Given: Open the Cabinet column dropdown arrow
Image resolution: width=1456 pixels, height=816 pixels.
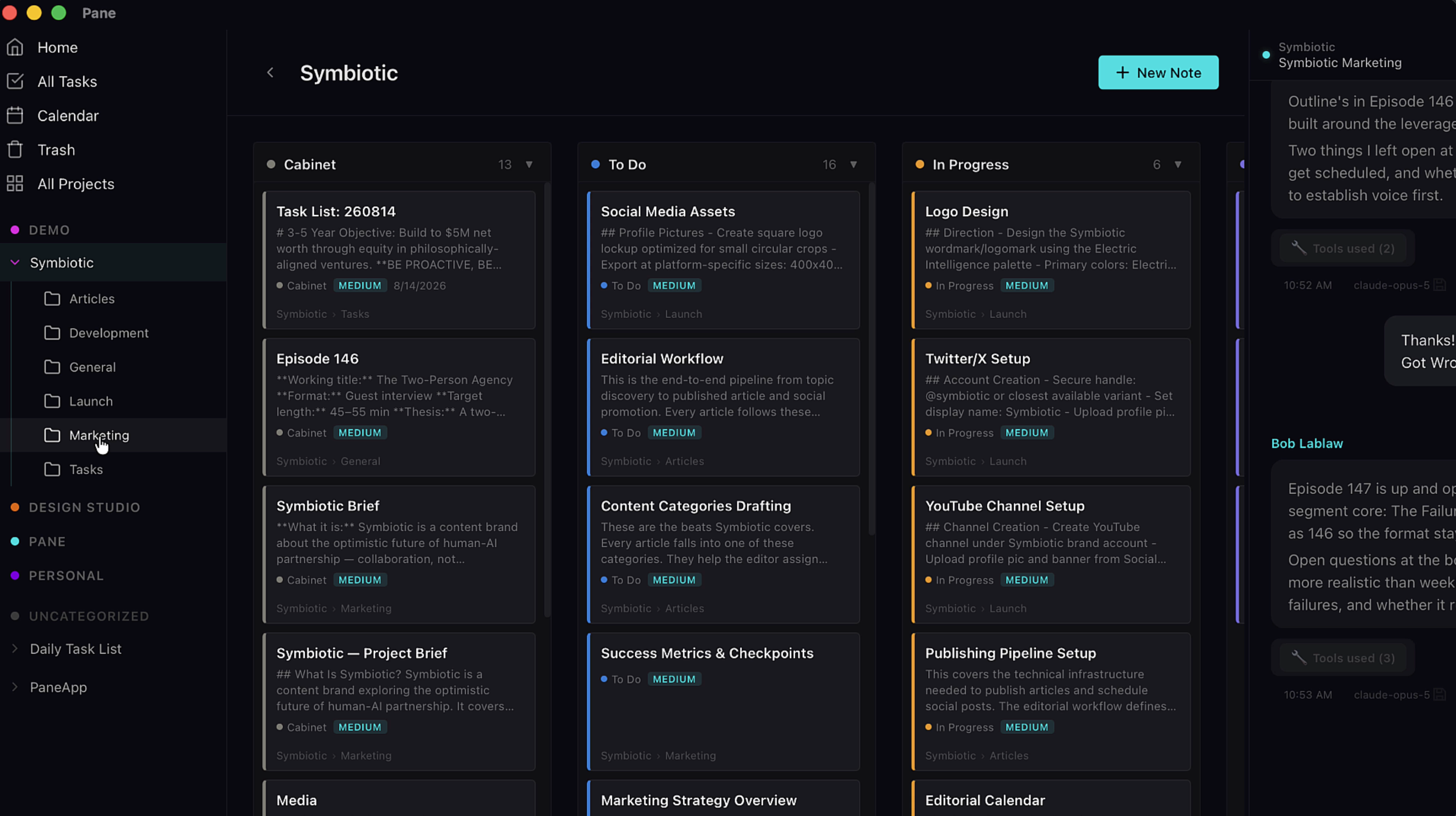Looking at the screenshot, I should pyautogui.click(x=529, y=165).
